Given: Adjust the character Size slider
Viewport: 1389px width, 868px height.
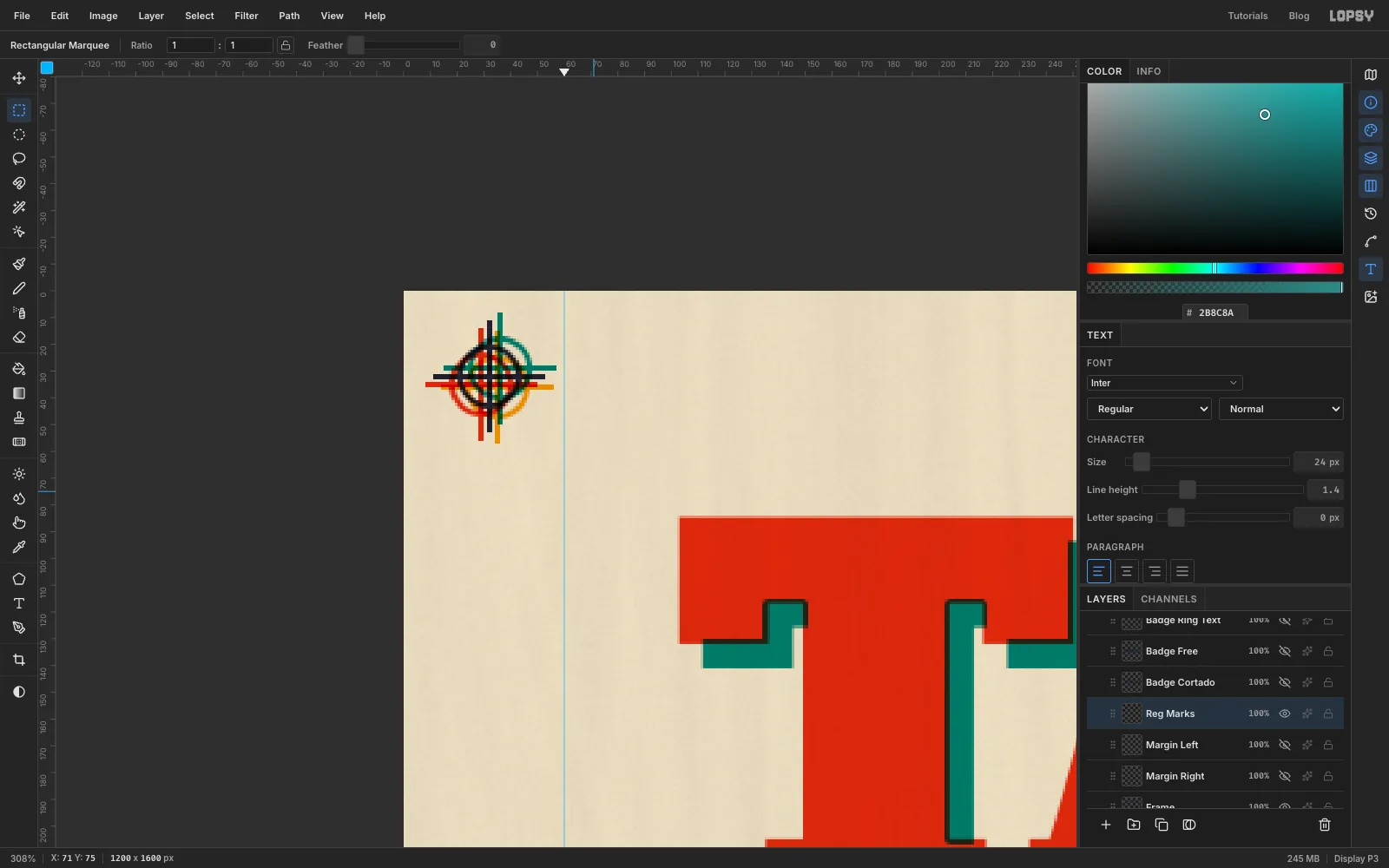Looking at the screenshot, I should coord(1208,462).
